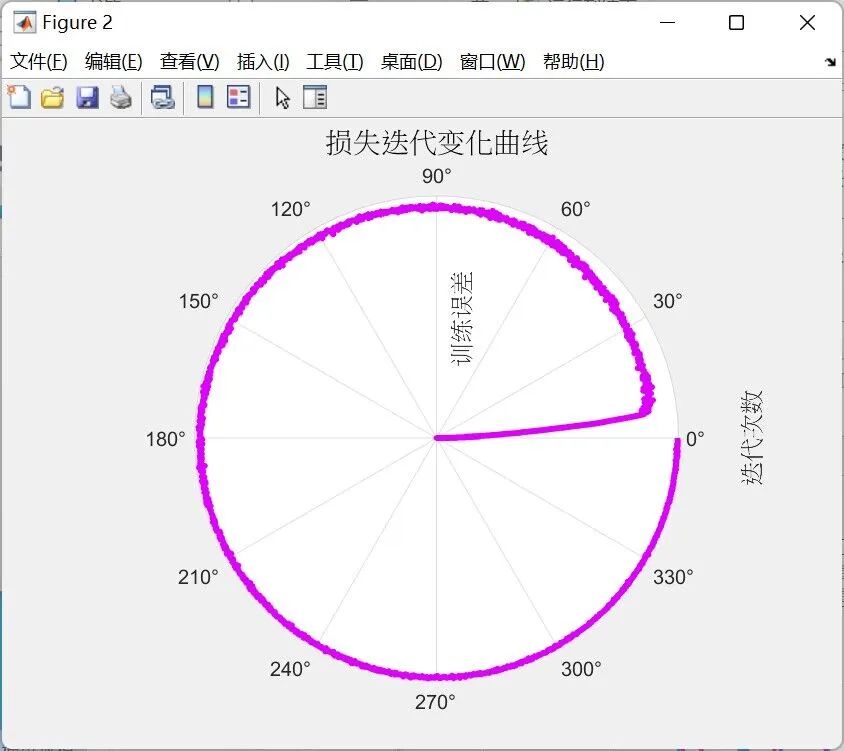Open the 查看(V) menu
Image resolution: width=844 pixels, height=751 pixels.
point(189,61)
